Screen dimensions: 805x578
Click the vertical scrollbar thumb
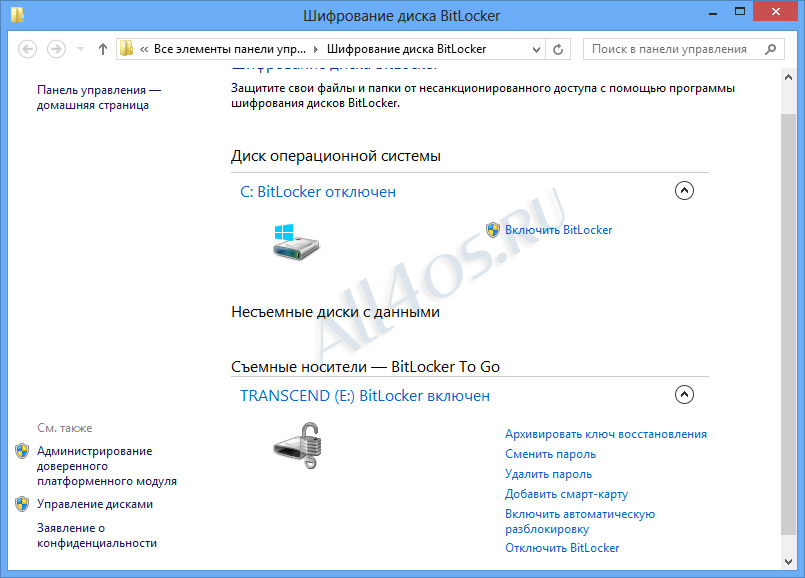pos(789,324)
